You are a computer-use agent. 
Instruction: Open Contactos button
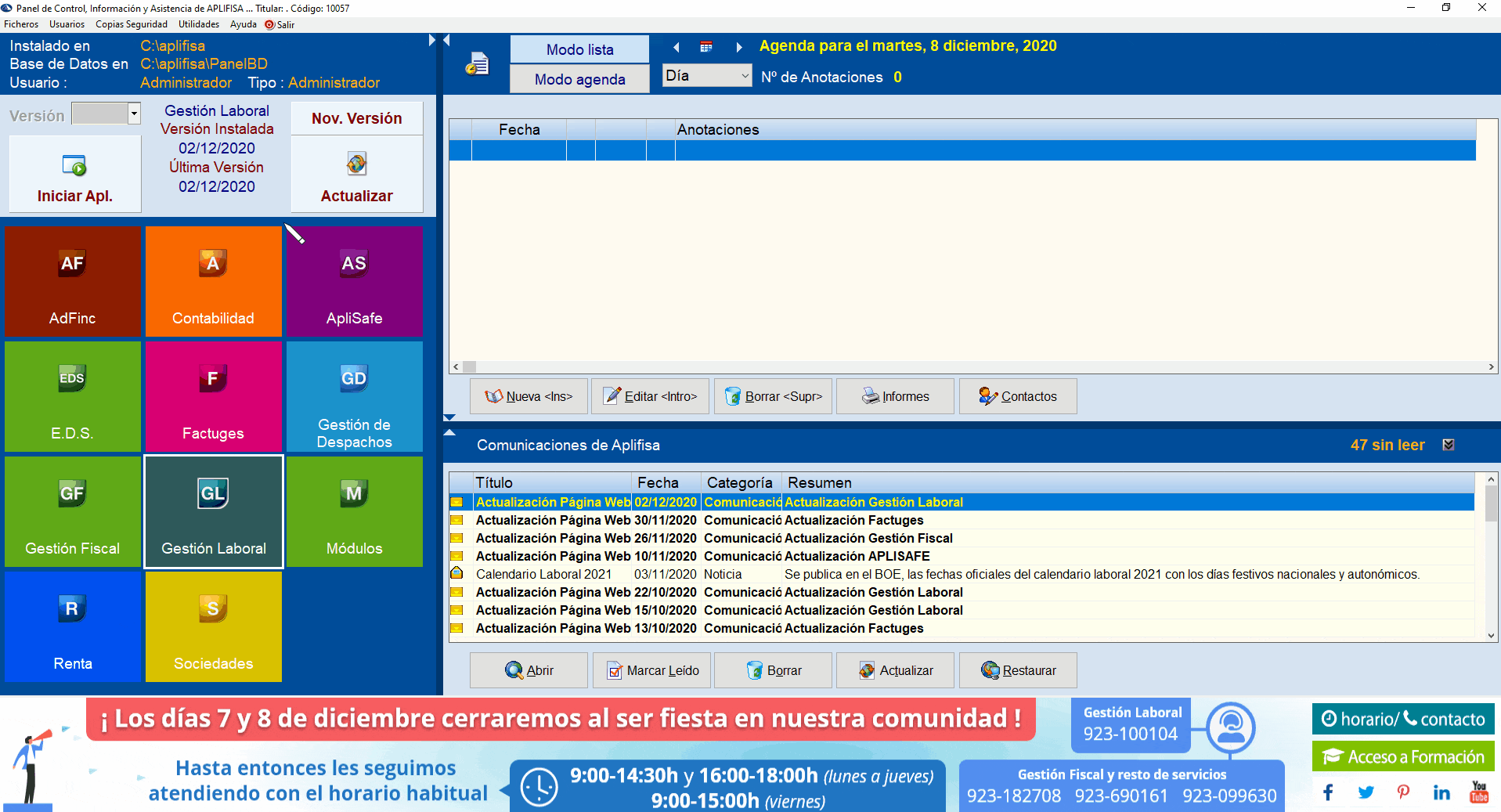[x=1018, y=396]
